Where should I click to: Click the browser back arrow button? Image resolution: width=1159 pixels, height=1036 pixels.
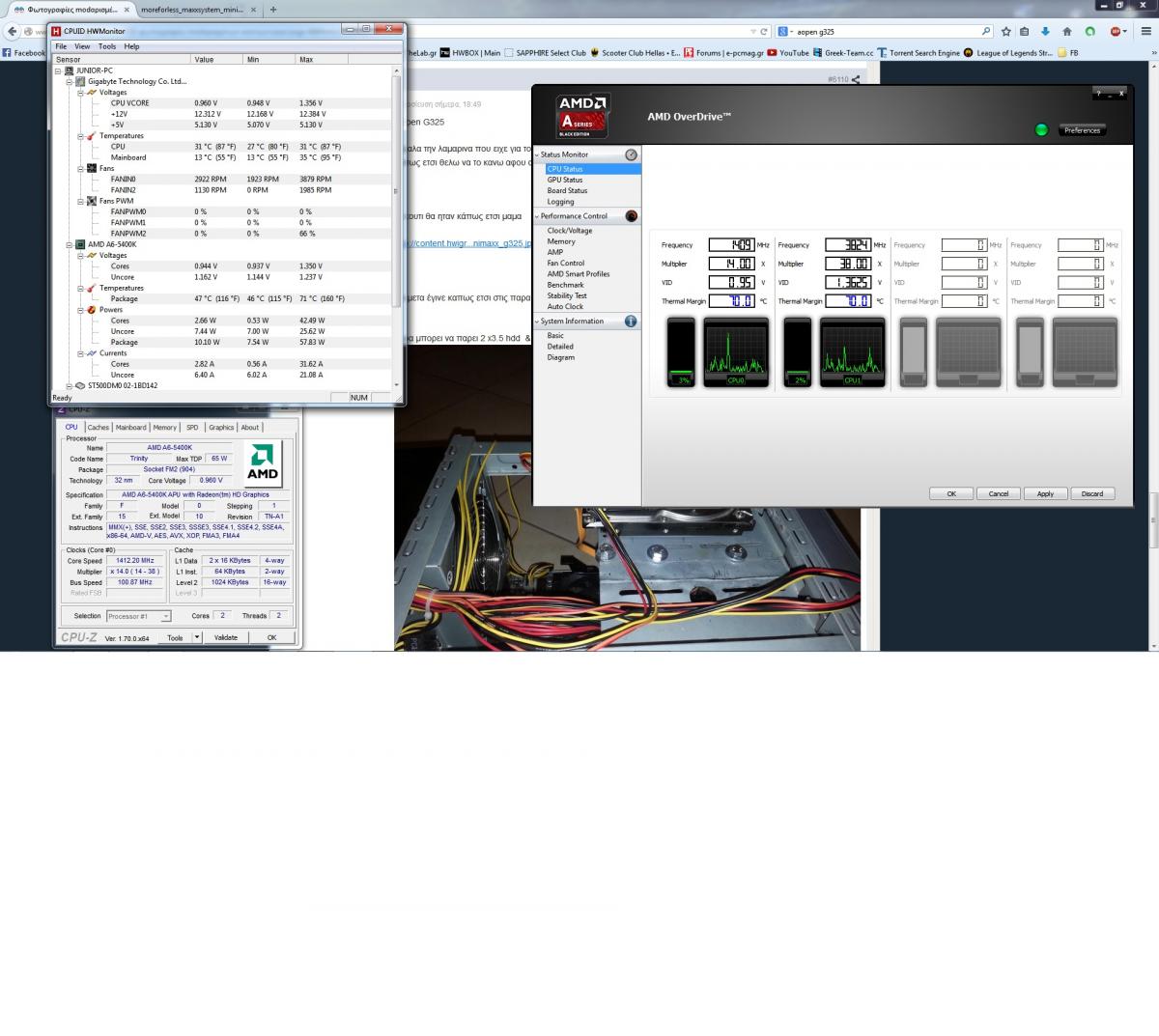(12, 31)
